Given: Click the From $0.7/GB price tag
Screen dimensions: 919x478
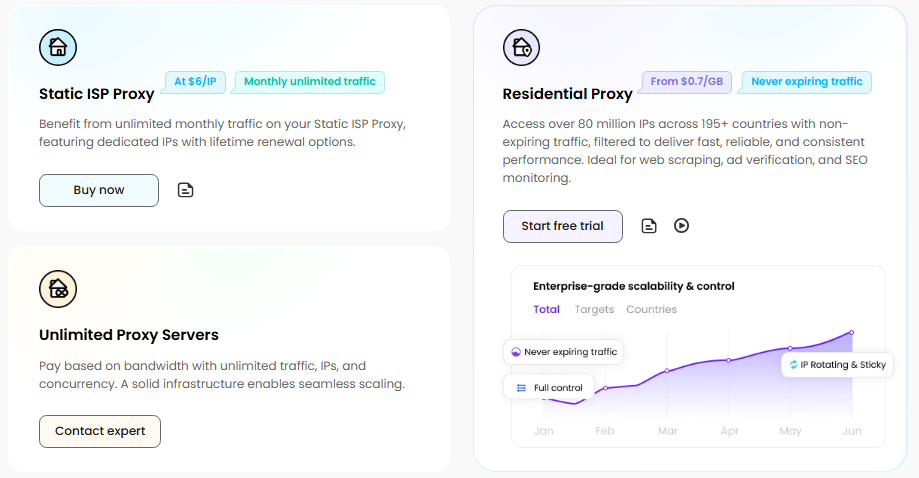Looking at the screenshot, I should click(x=686, y=82).
